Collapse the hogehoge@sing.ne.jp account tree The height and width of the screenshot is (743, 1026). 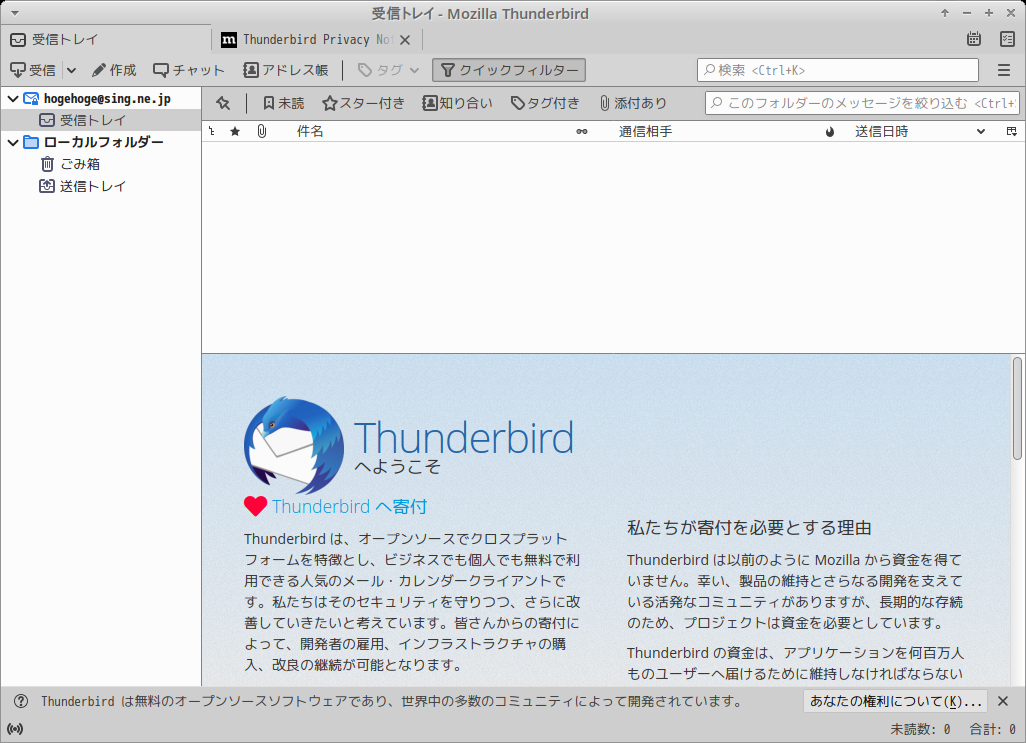(13, 99)
